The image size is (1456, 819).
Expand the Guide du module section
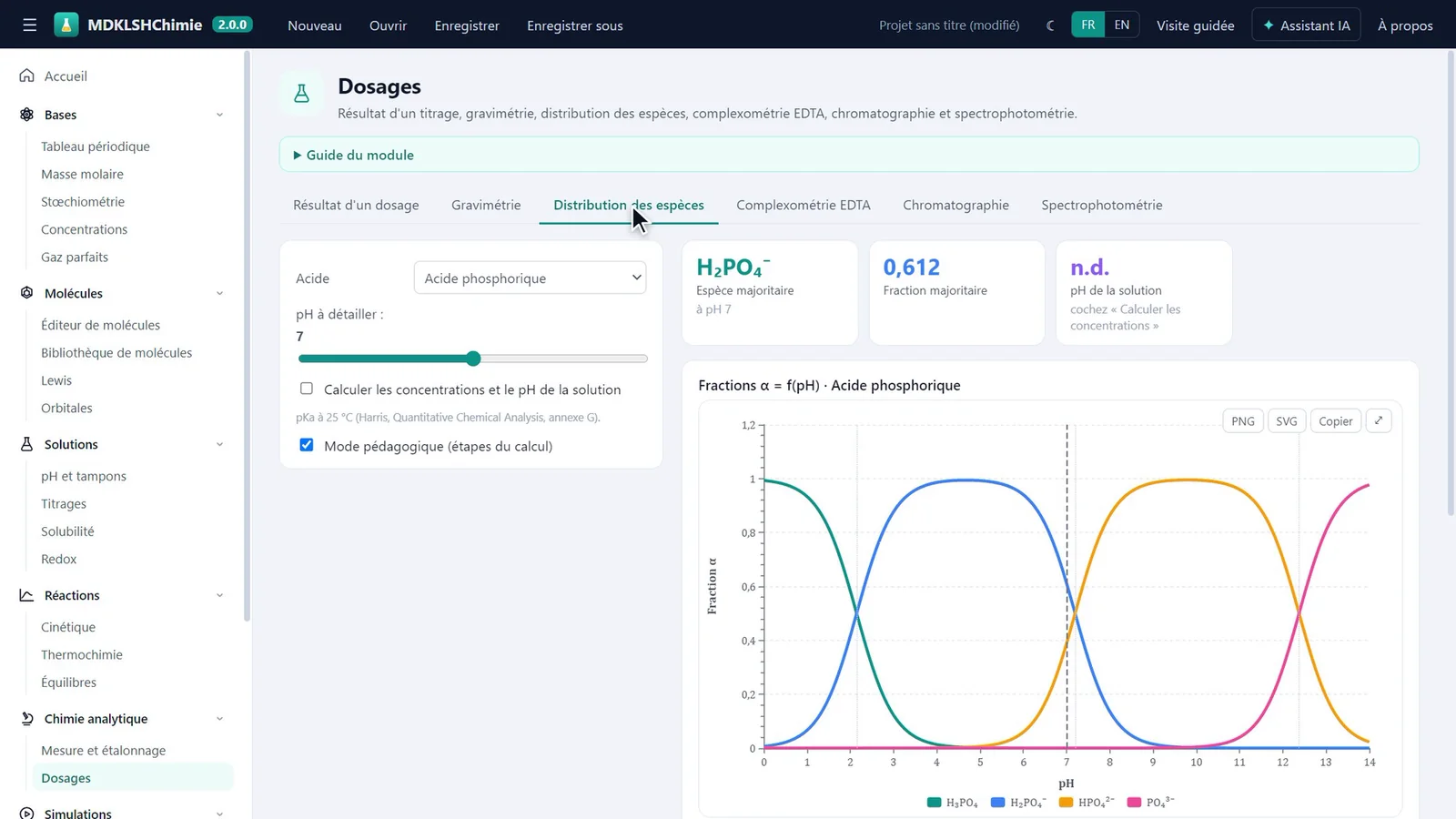pyautogui.click(x=848, y=155)
